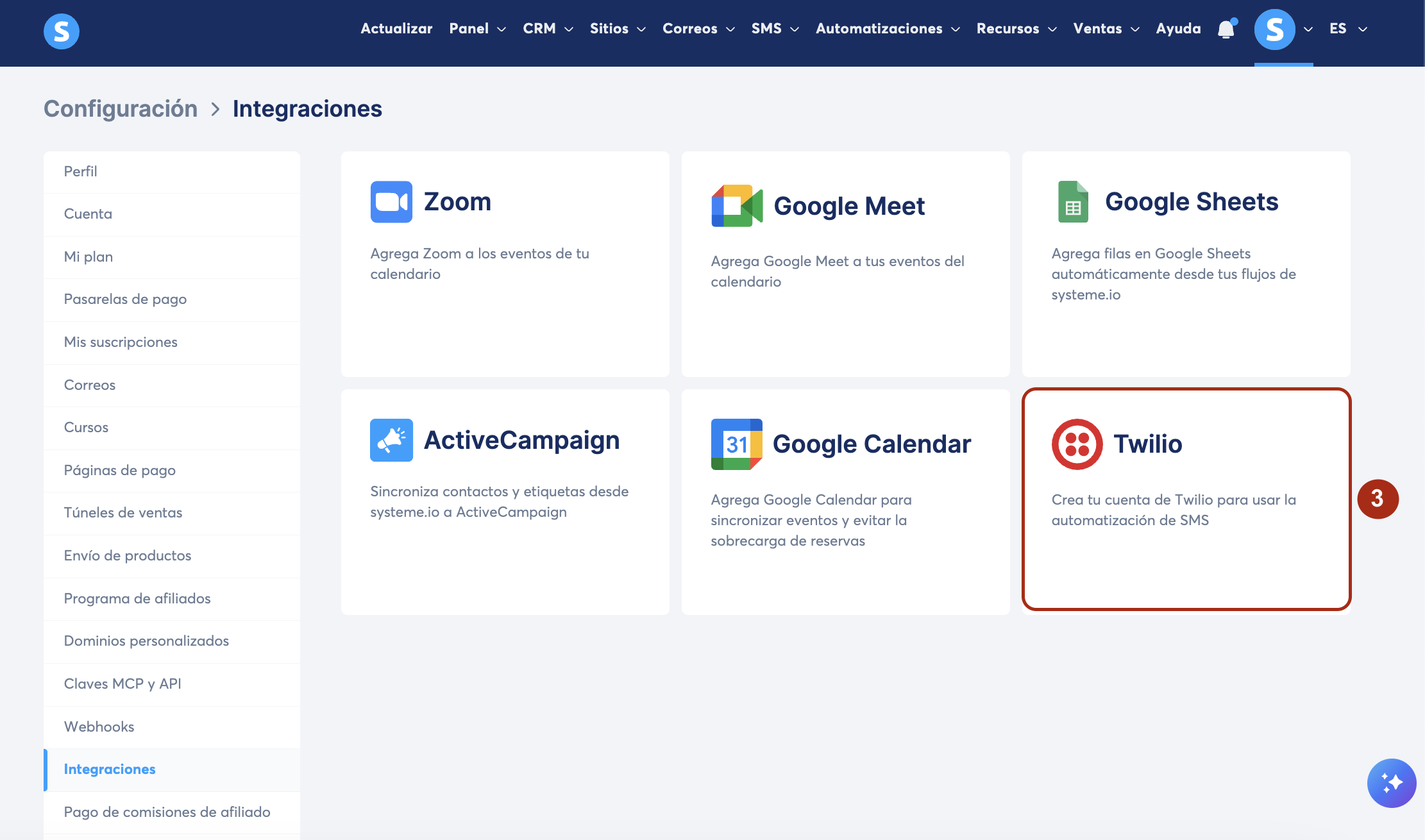This screenshot has width=1425, height=840.
Task: Open the ActiveCampaign integration title
Action: click(x=522, y=440)
